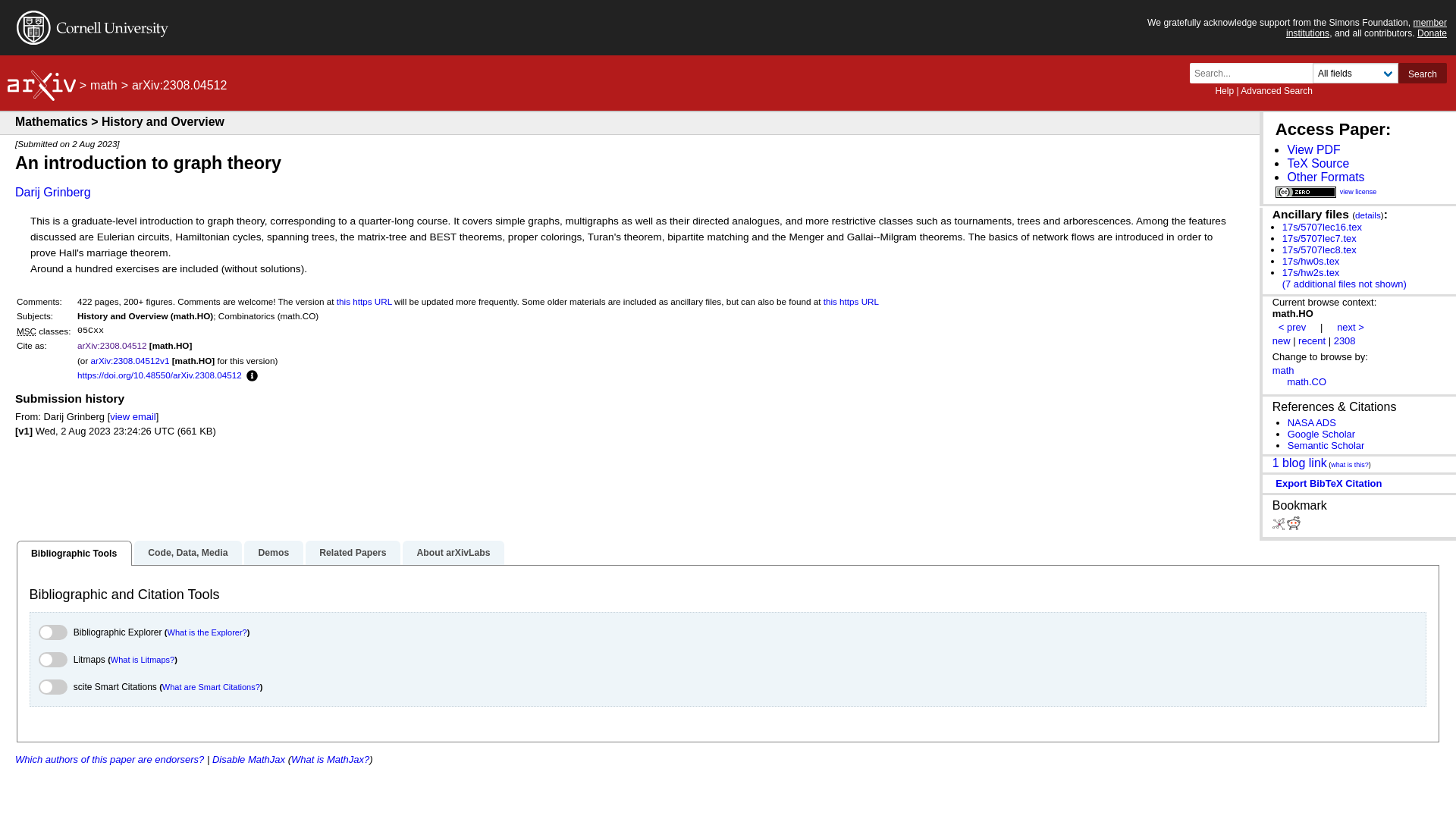
Task: Click the Google Scholar citation icon
Action: pos(1321,434)
